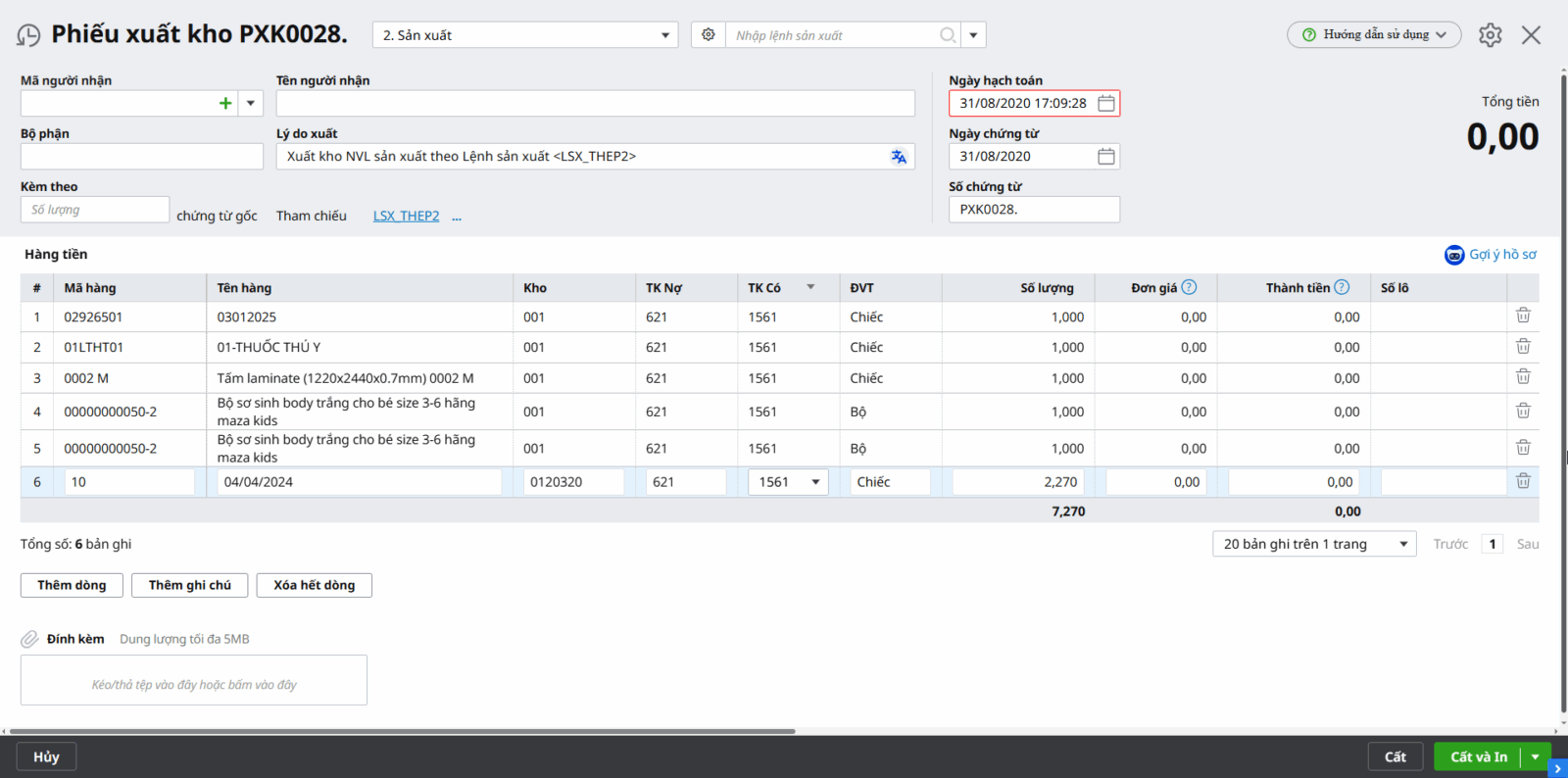The width and height of the screenshot is (1568, 778).
Task: Click help icon next to Đơn giá
Action: point(1189,287)
